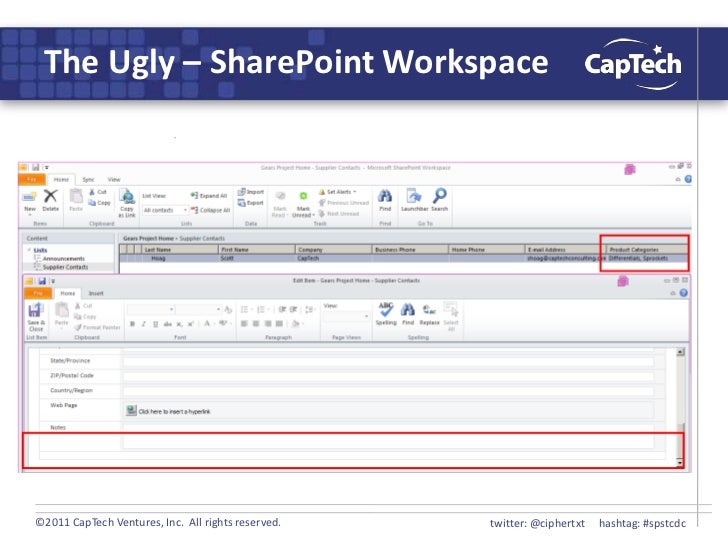Open the File tab in Workspace window

32,179
